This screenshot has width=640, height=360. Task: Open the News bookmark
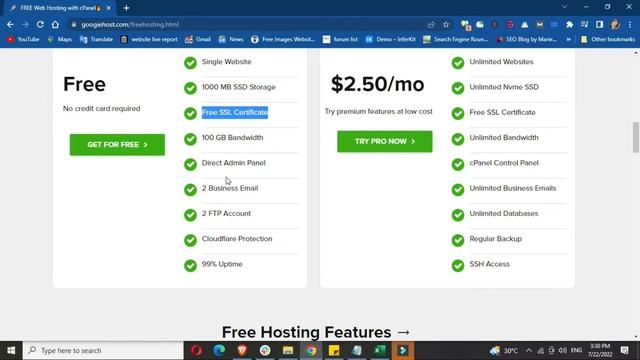[231, 39]
